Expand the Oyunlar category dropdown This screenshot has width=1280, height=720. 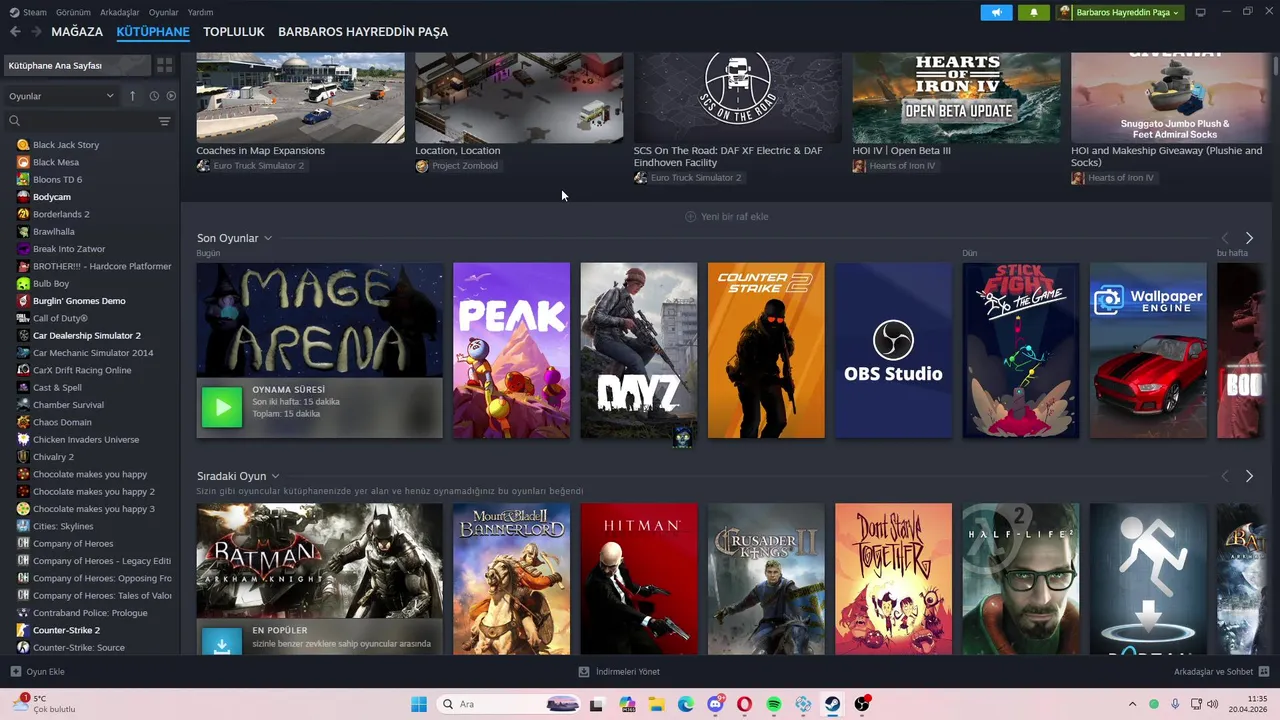62,96
